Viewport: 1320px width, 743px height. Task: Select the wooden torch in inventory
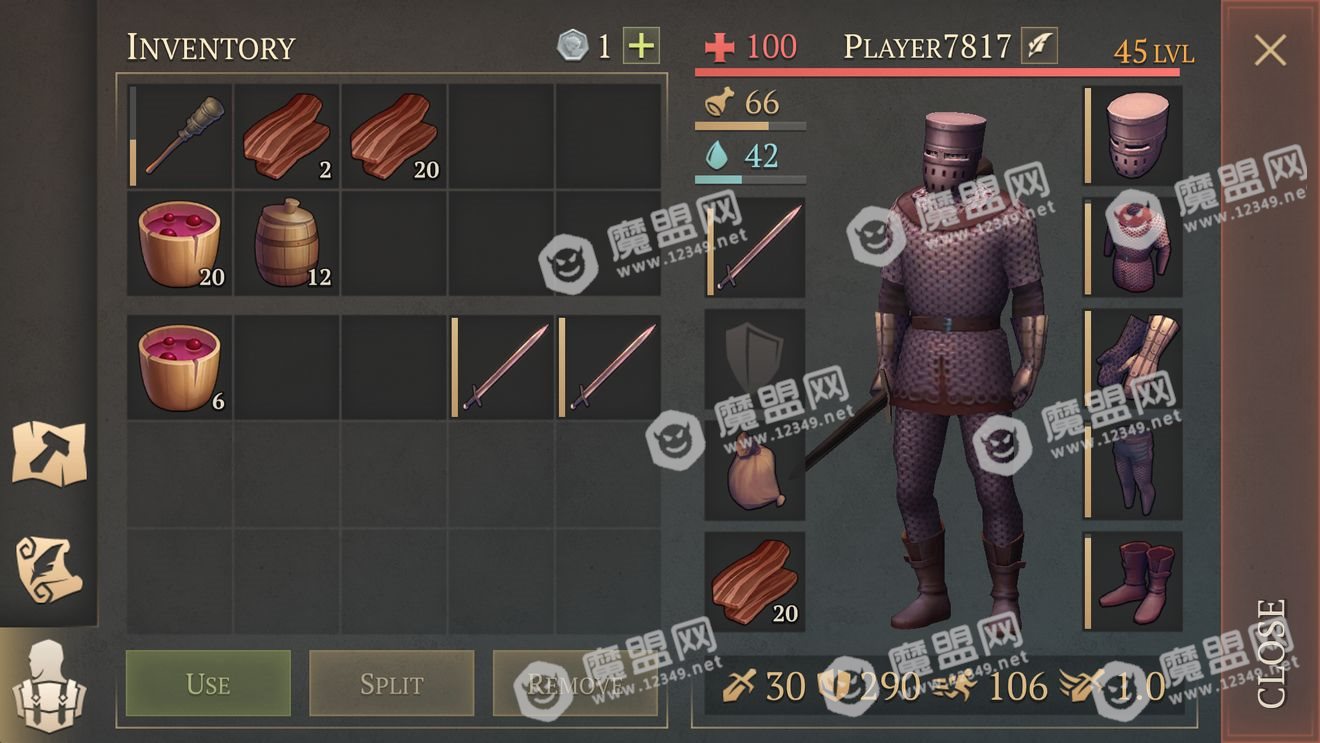[180, 136]
